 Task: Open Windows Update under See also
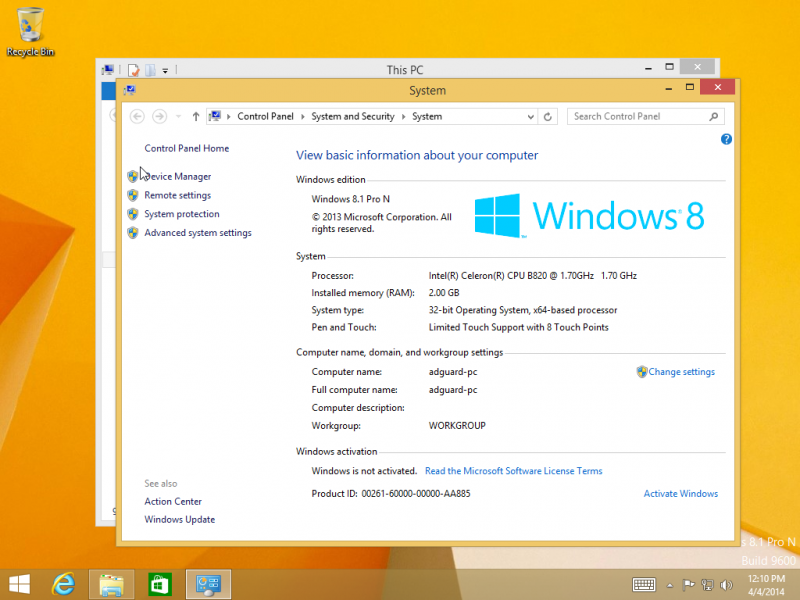click(x=180, y=519)
